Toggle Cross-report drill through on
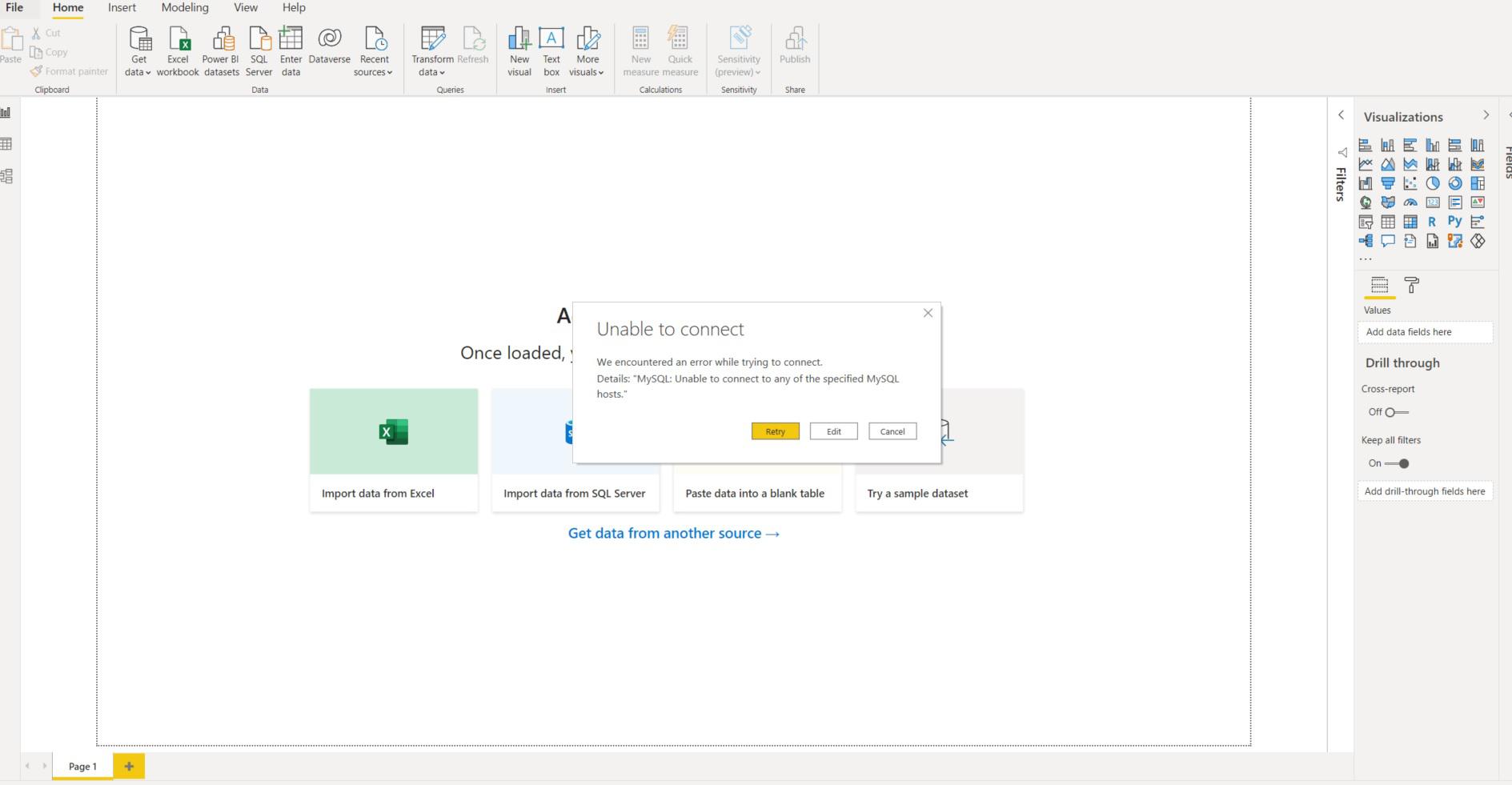 coord(1397,412)
